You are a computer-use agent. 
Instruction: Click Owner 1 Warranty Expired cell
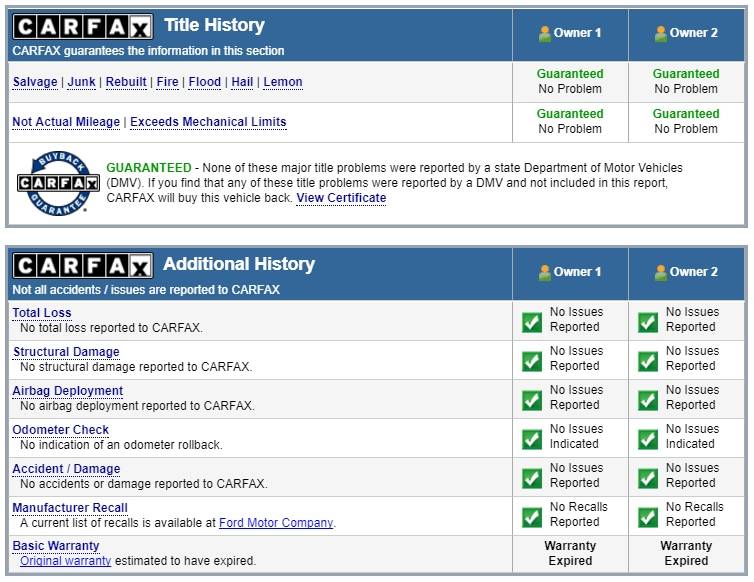click(570, 553)
